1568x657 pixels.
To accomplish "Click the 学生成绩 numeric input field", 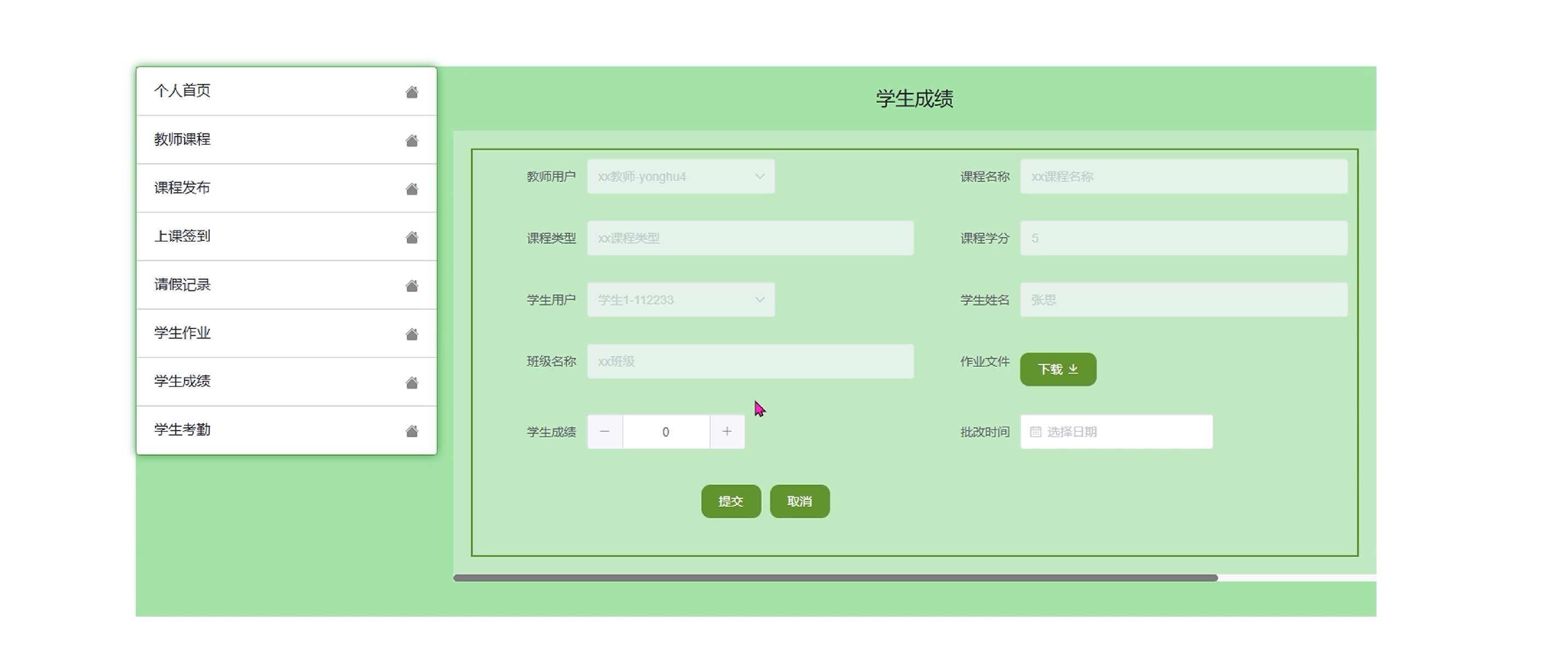I will pyautogui.click(x=665, y=432).
